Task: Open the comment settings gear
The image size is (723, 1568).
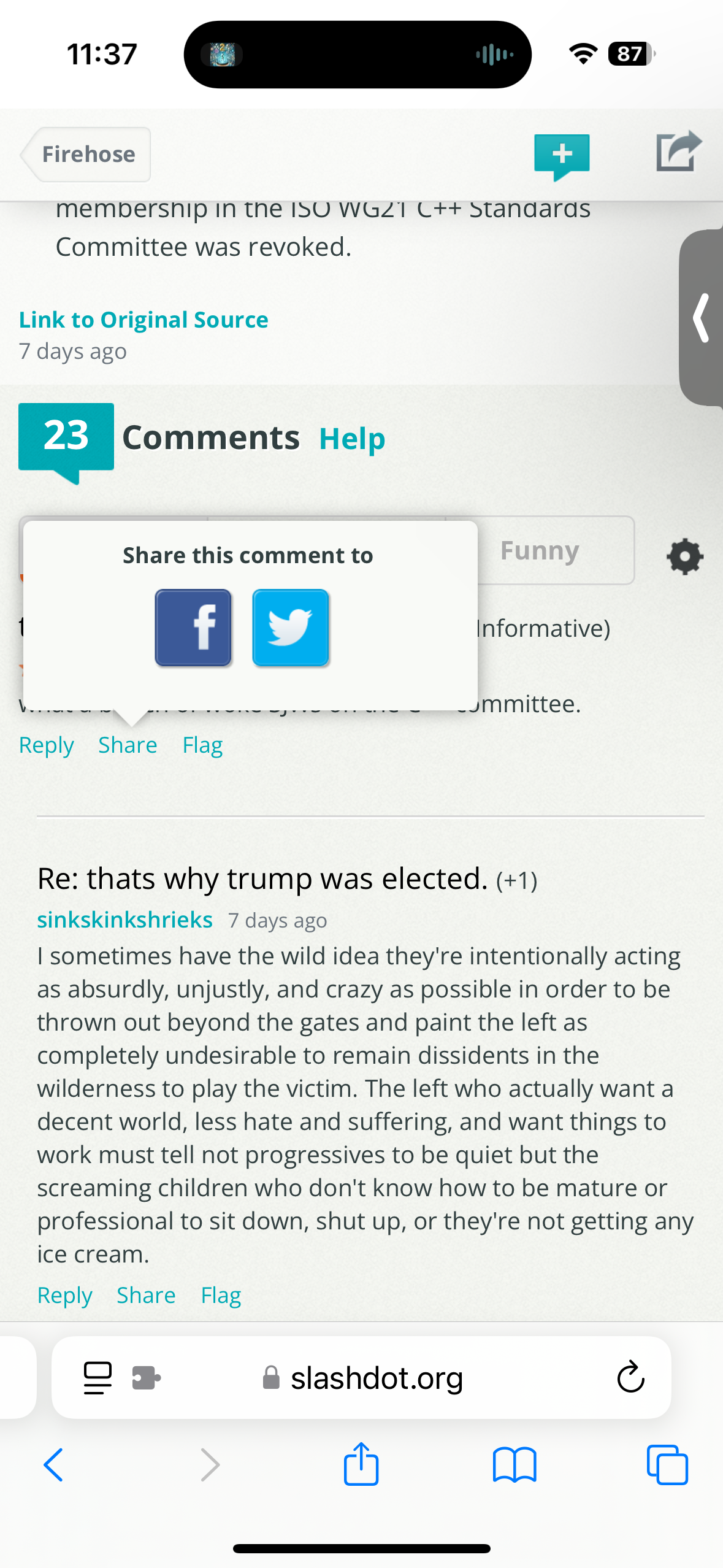Action: [684, 557]
